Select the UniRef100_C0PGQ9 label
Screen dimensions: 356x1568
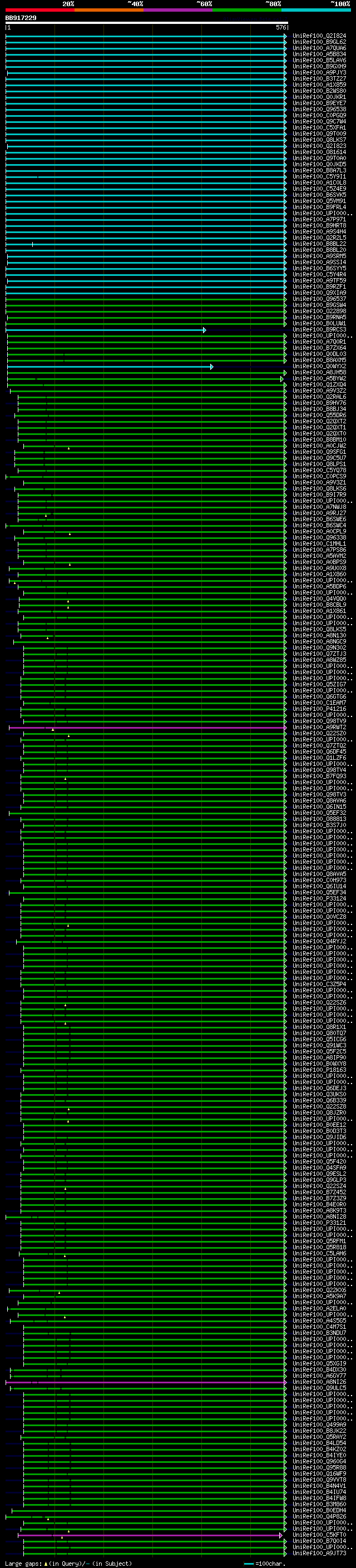[x=319, y=115]
